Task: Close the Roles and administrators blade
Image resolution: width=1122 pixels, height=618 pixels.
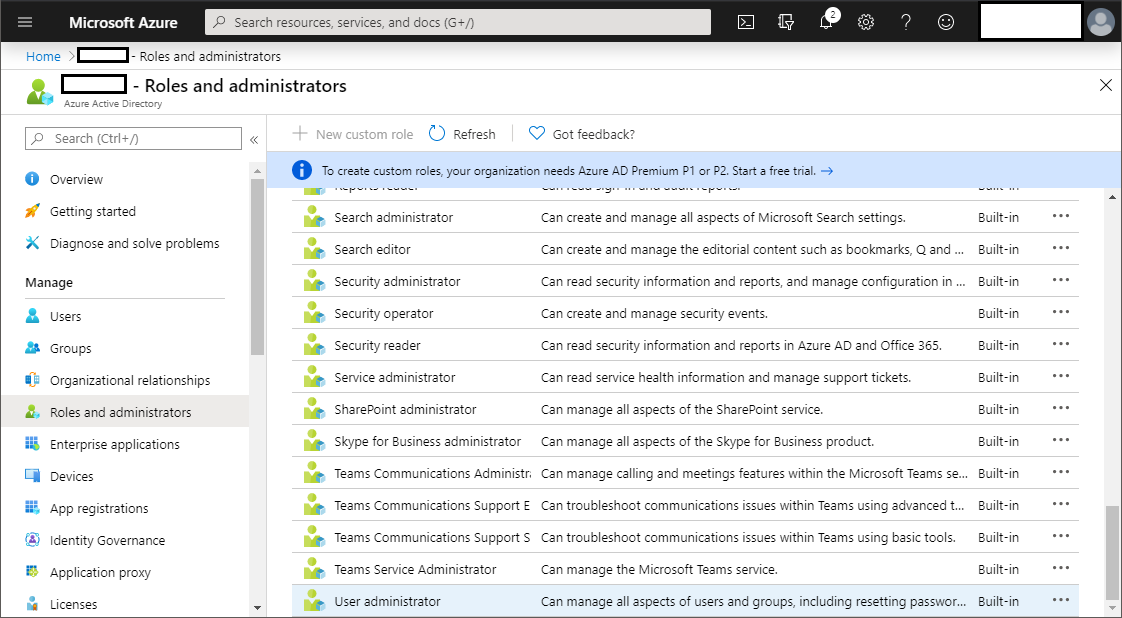Action: 1105,86
